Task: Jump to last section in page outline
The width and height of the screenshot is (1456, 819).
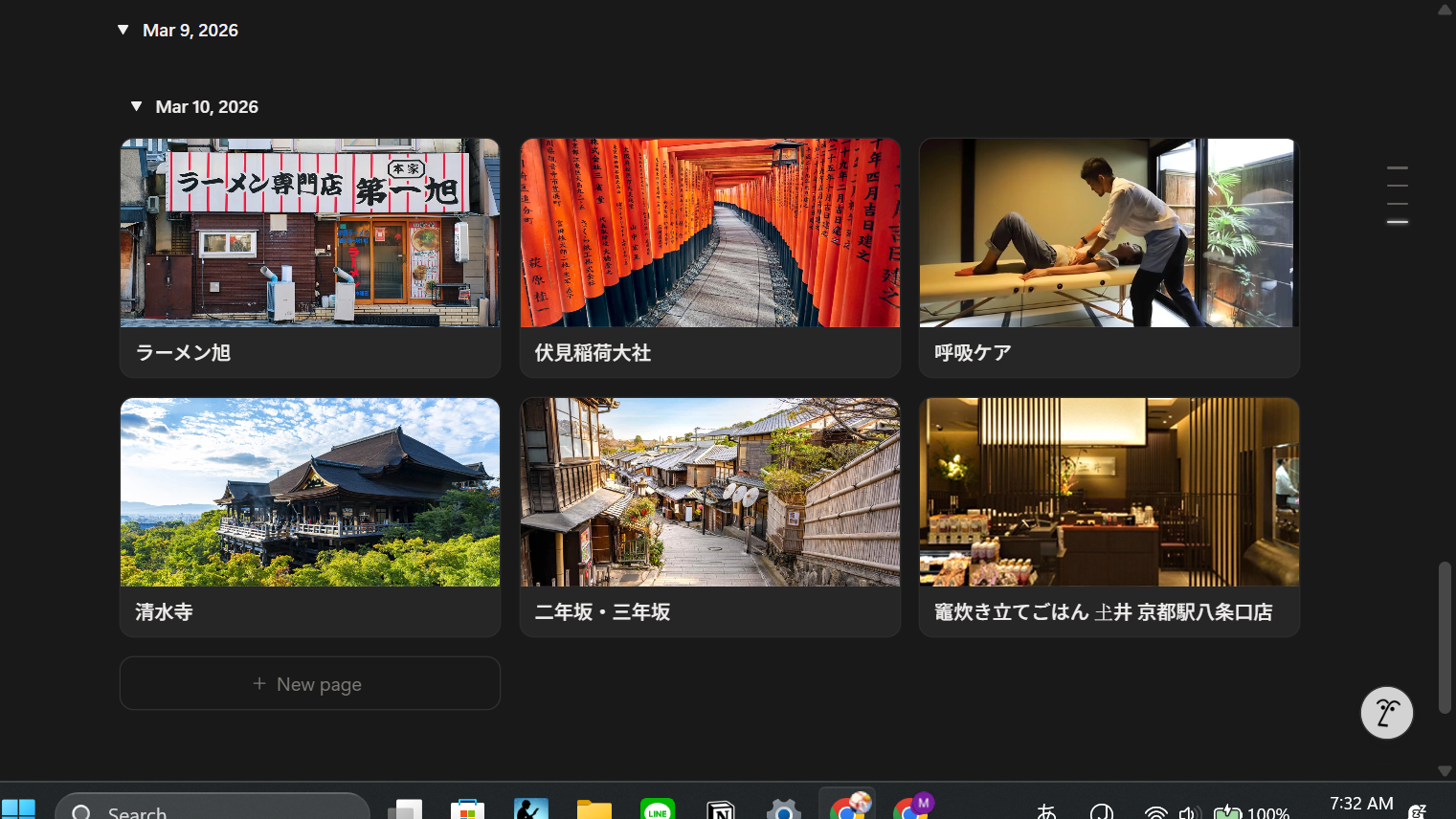Action: (1397, 222)
